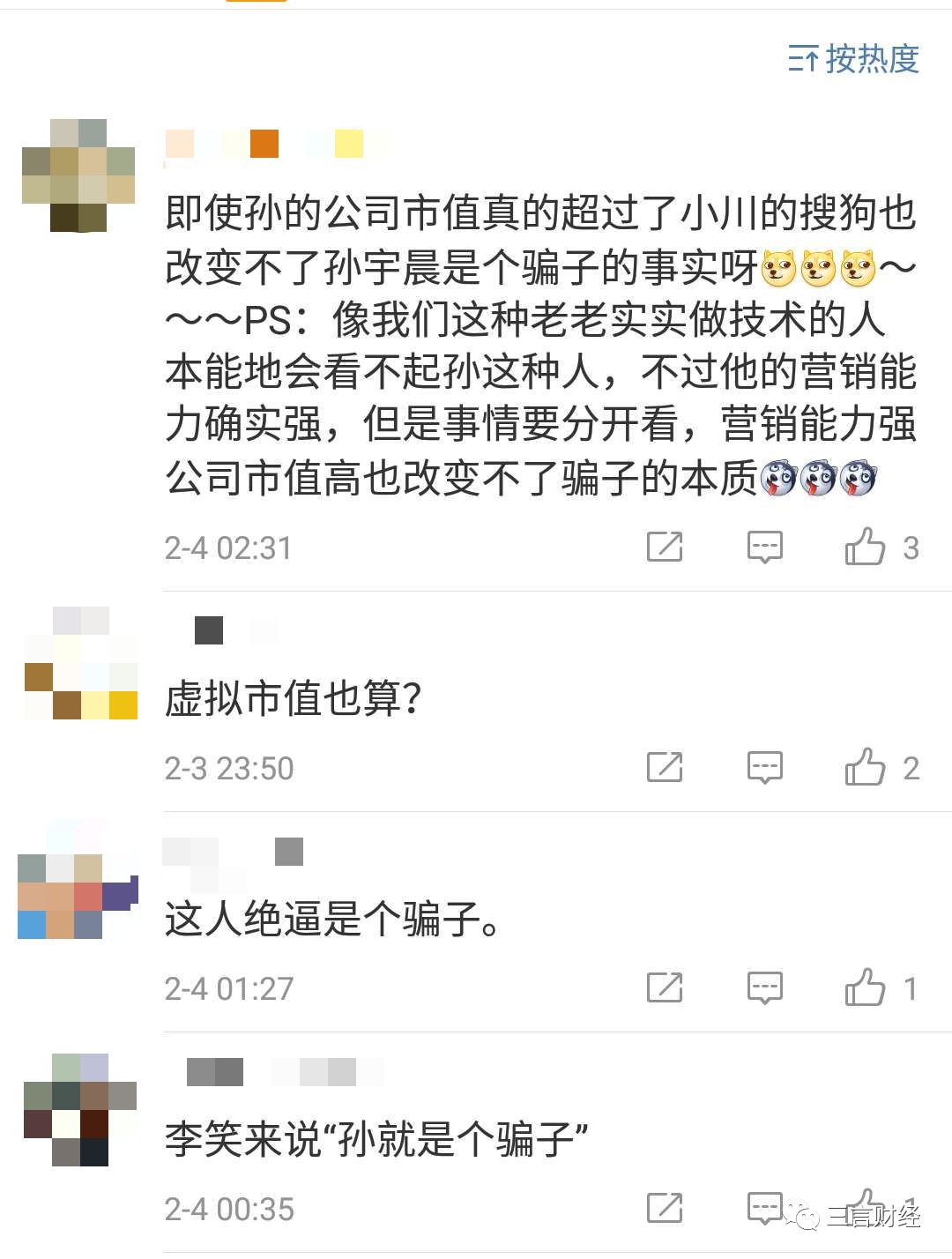
Task: Open avatar of 李笑来说 commenter
Action: [80, 1110]
